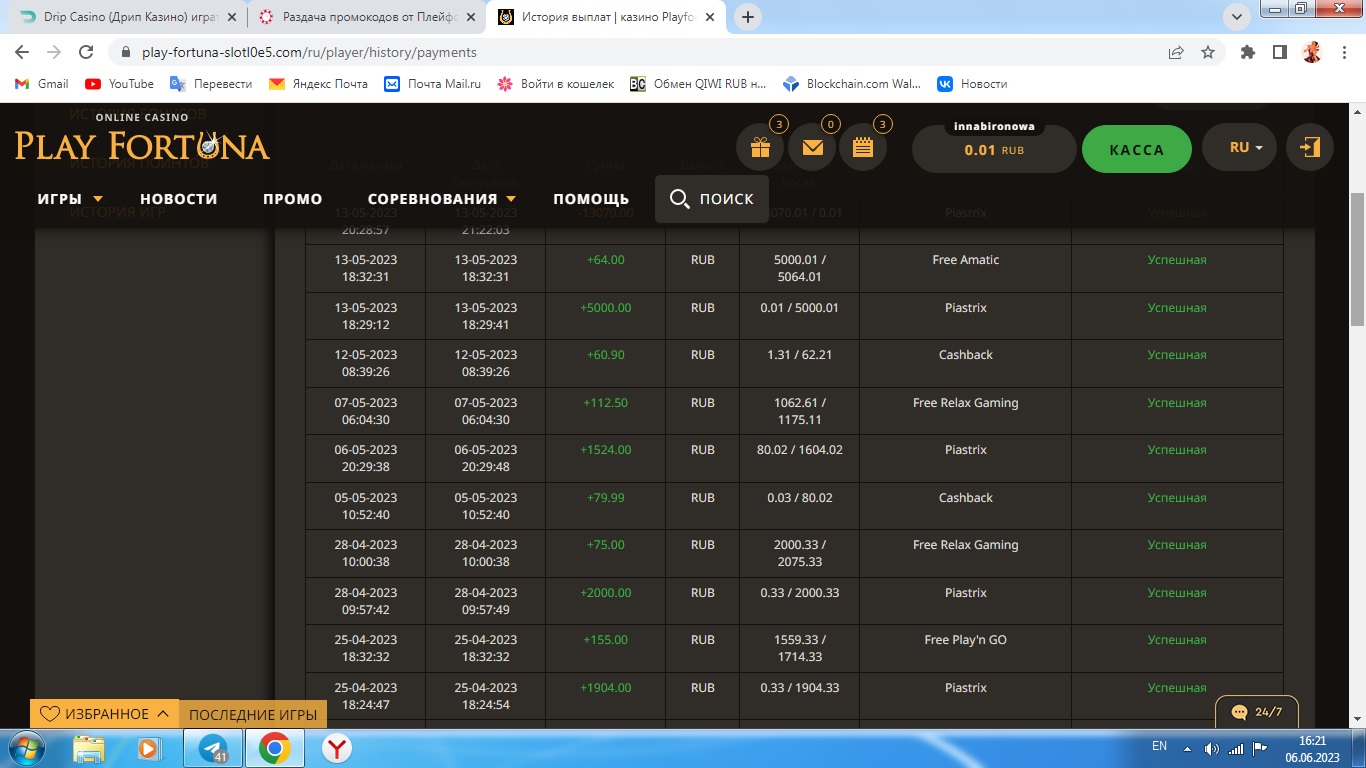Add a new browser tab
Screen dimensions: 1366x768
[748, 17]
